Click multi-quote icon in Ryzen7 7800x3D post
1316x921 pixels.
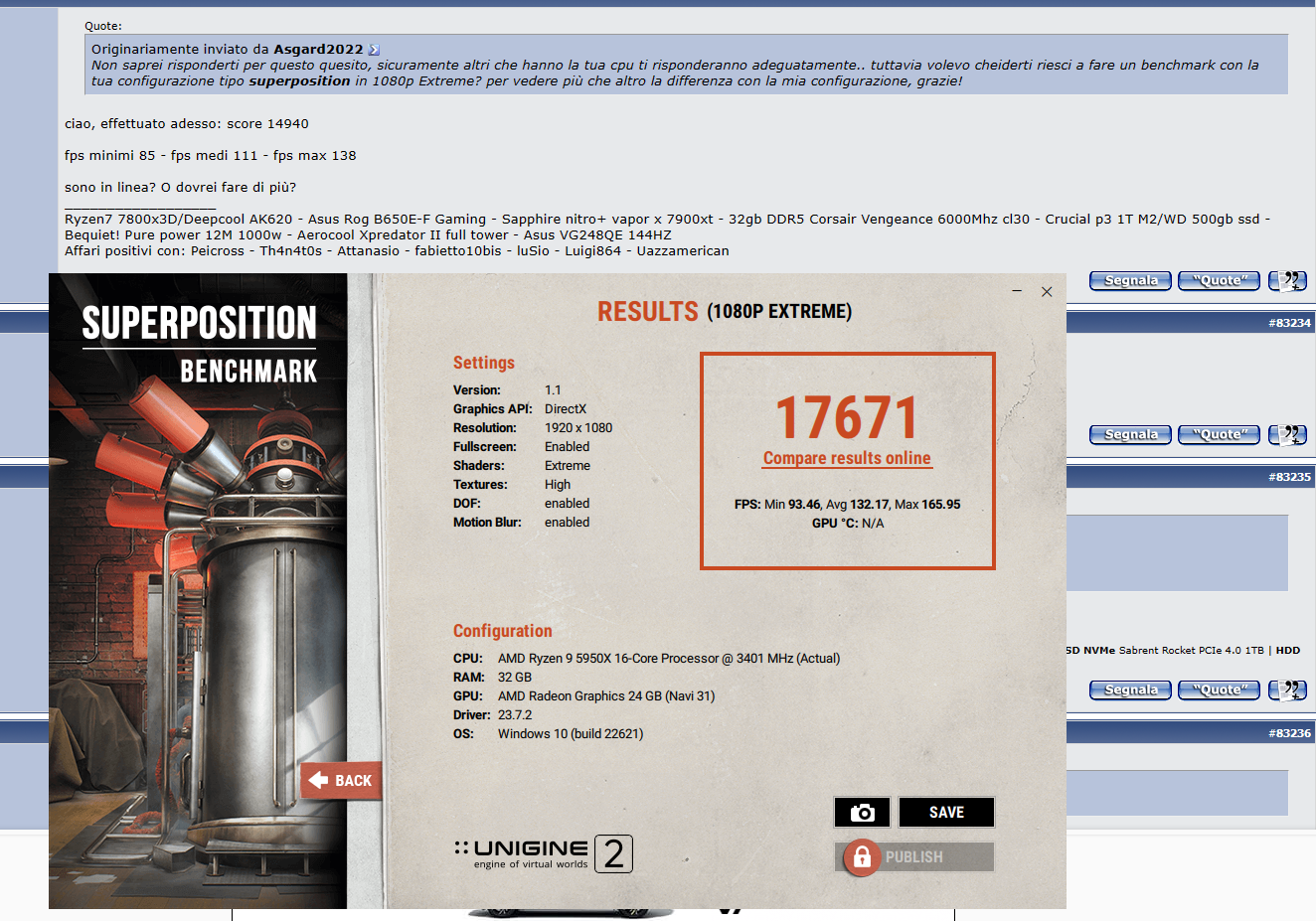point(1287,281)
